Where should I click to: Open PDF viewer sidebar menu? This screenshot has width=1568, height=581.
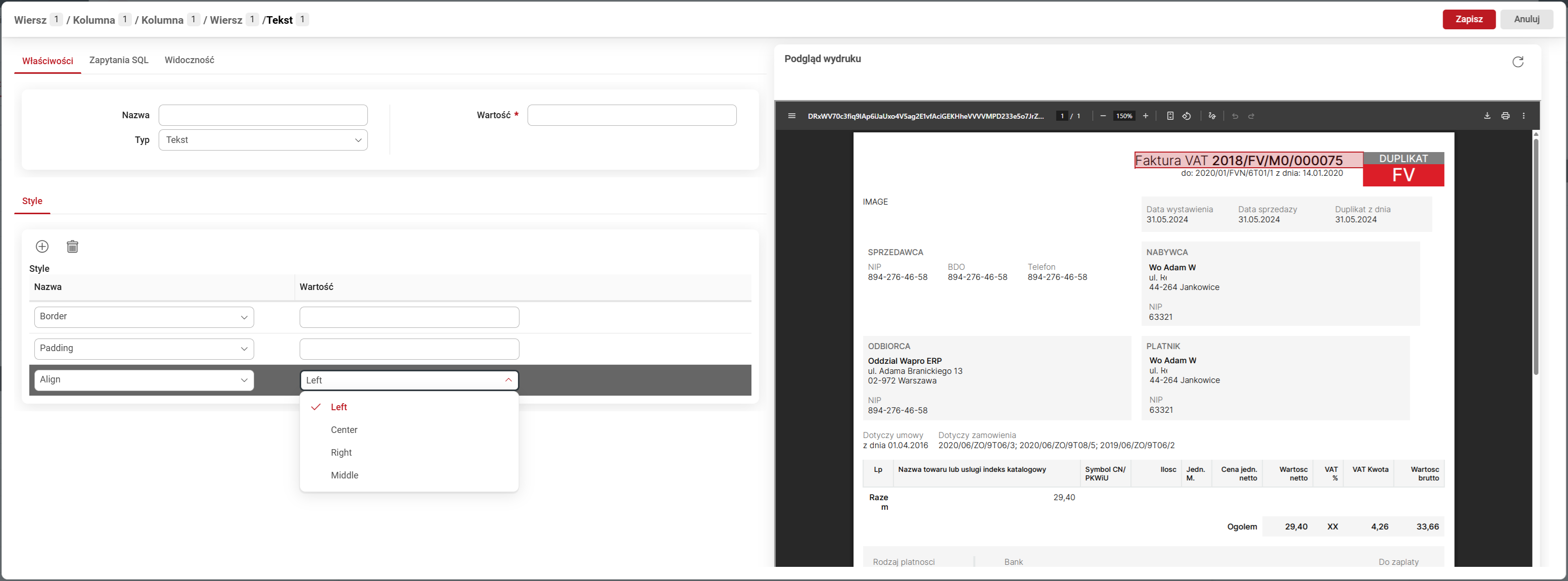point(791,116)
